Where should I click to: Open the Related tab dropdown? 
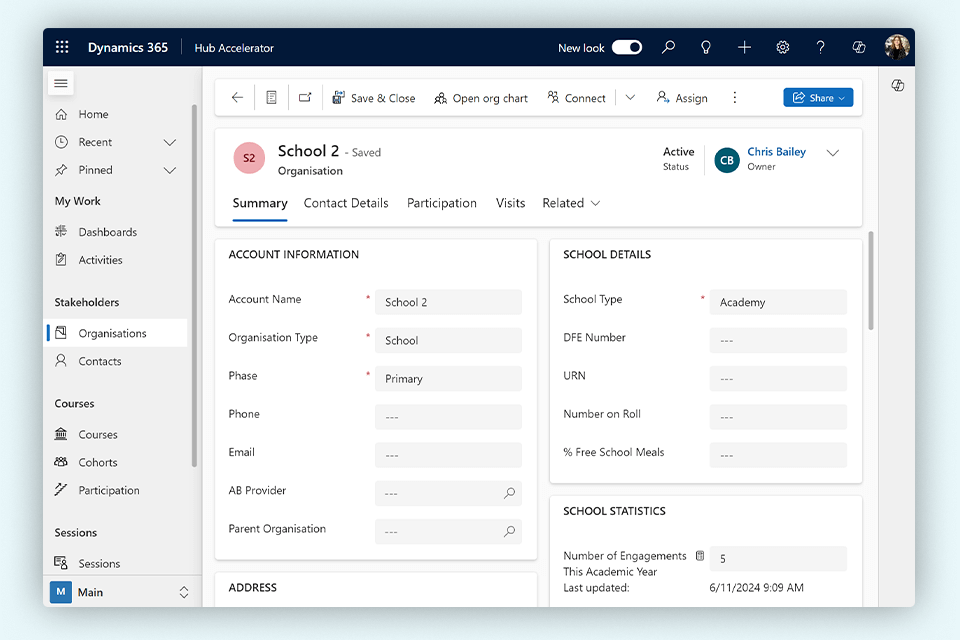[x=571, y=203]
